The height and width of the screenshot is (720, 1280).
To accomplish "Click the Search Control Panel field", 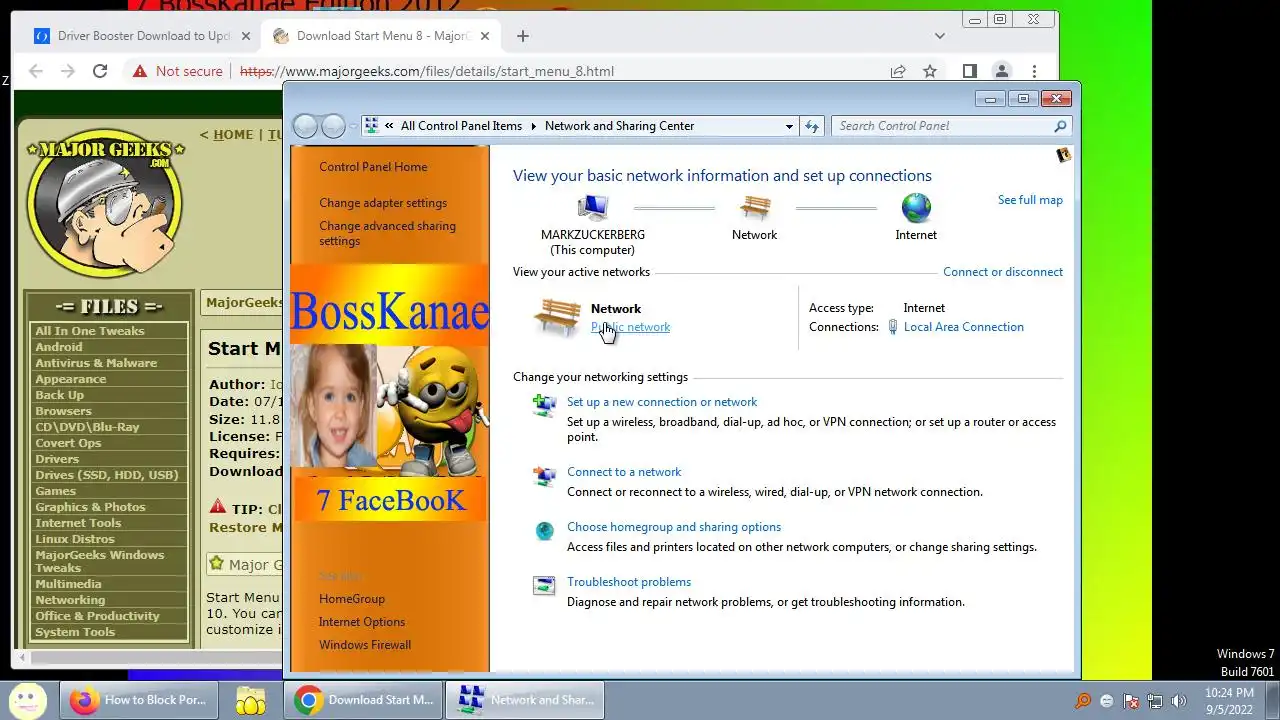I will coord(951,126).
